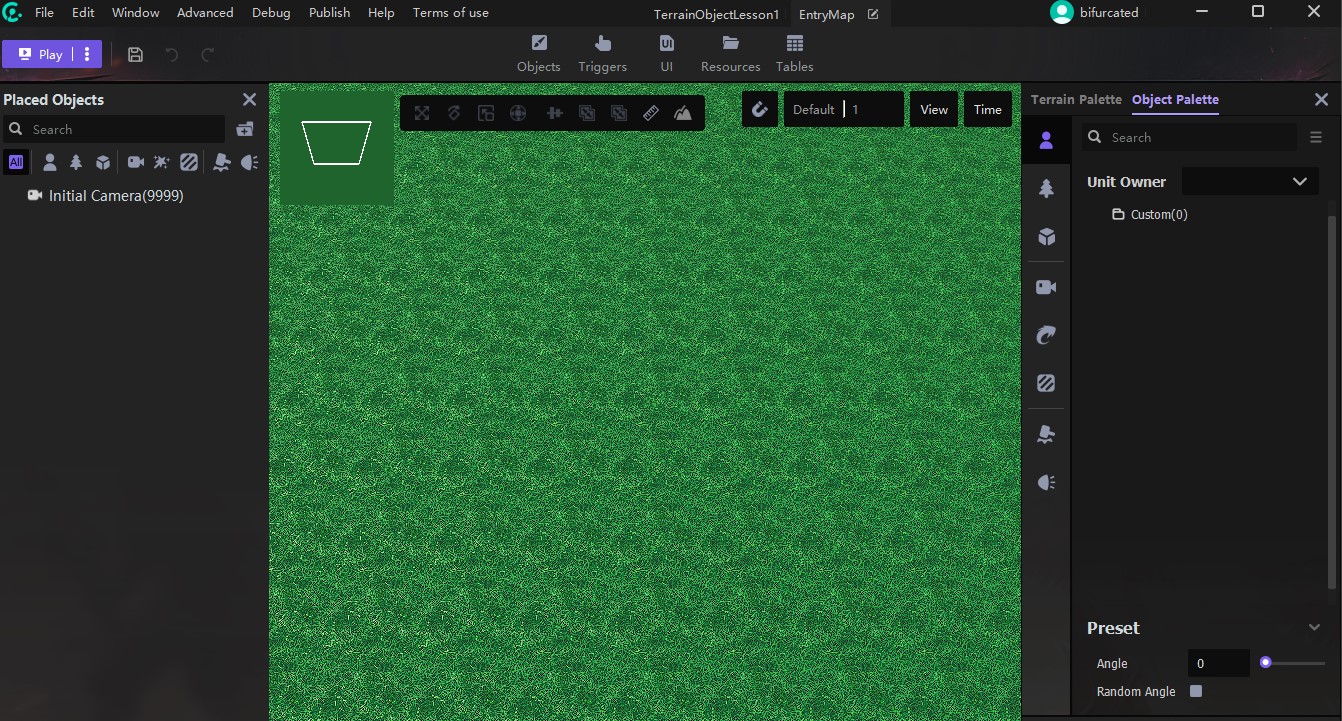Viewport: 1342px width, 721px height.
Task: Open the Object Palette list options menu
Action: pyautogui.click(x=1316, y=137)
